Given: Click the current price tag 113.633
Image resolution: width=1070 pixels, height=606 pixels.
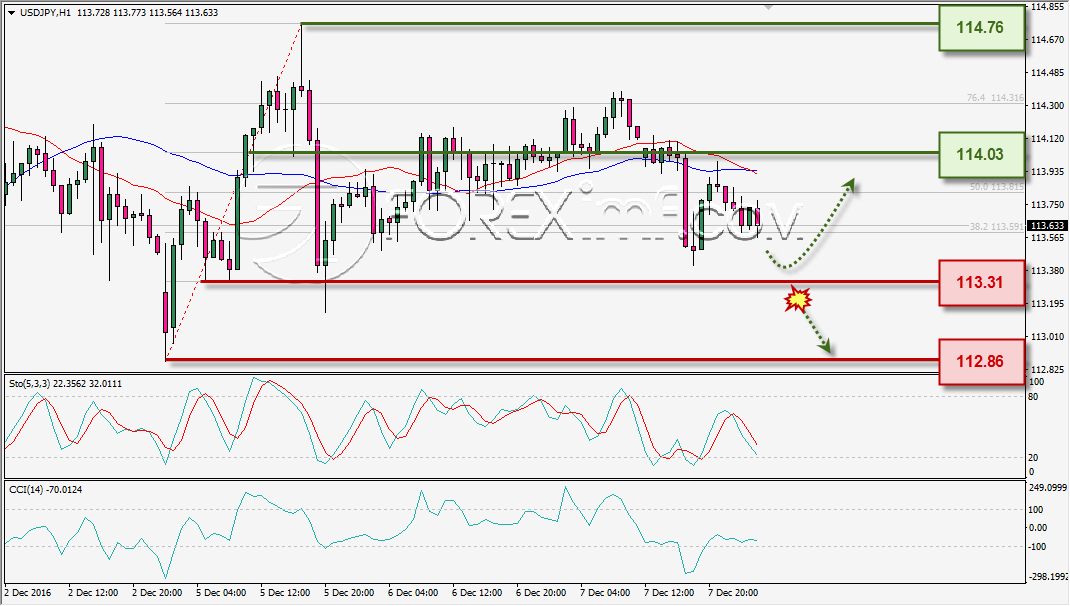Looking at the screenshot, I should [x=1047, y=225].
